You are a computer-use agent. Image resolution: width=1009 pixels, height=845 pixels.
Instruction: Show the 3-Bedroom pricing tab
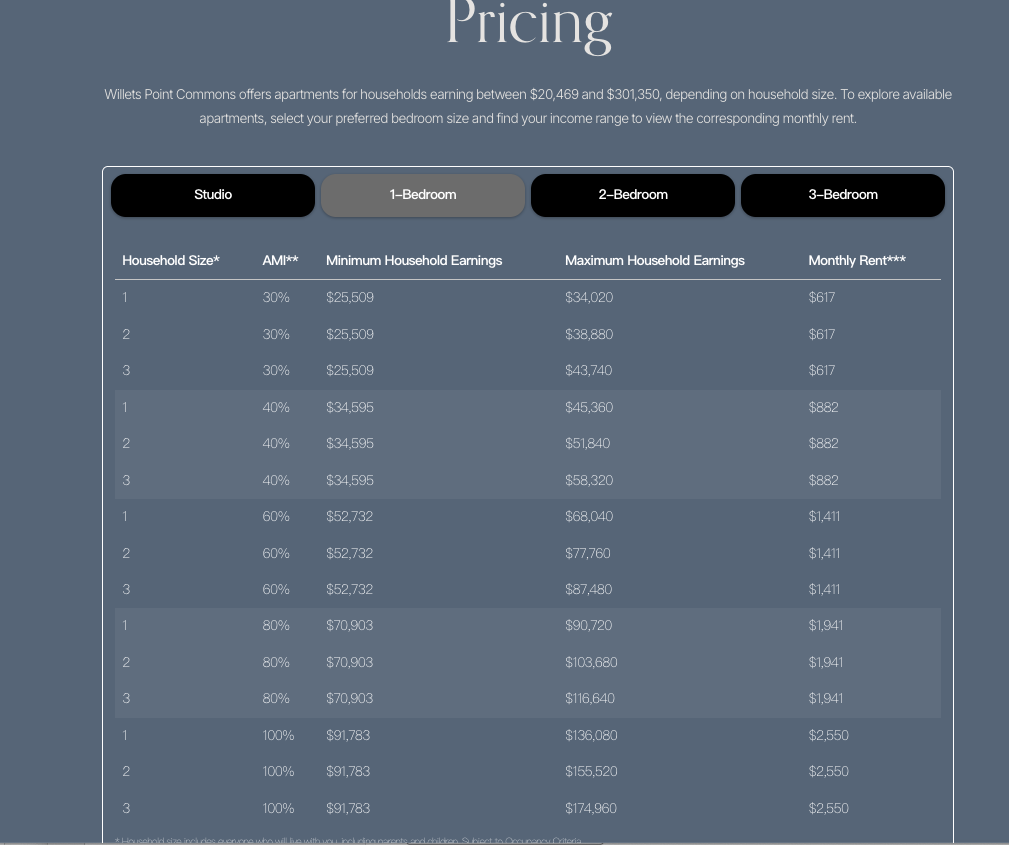pos(843,195)
